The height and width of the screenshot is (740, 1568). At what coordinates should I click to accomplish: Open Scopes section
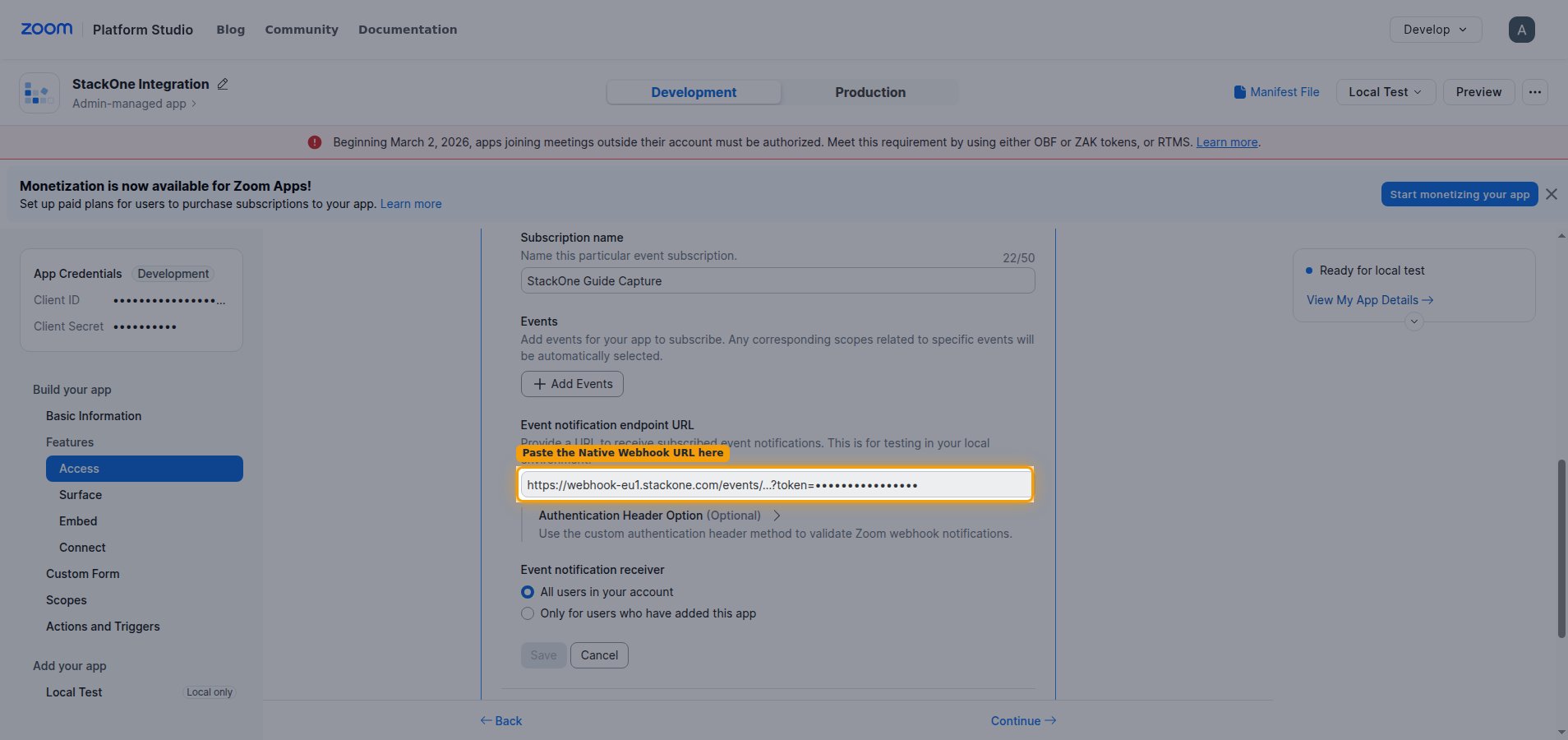point(67,600)
